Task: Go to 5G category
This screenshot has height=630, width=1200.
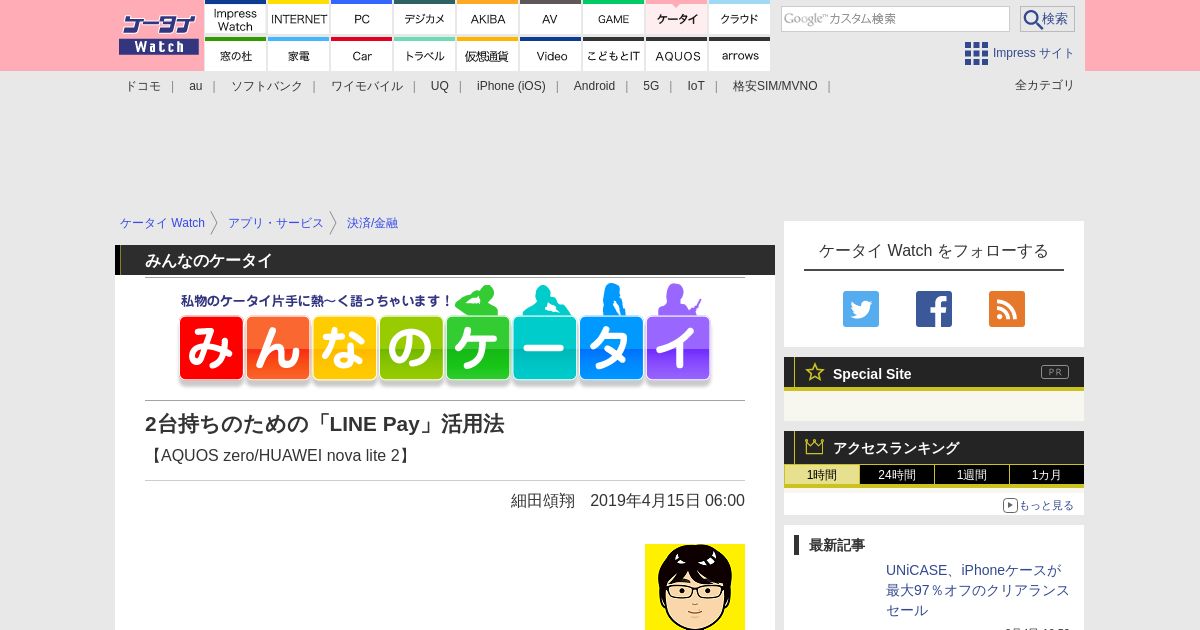Action: [x=651, y=86]
